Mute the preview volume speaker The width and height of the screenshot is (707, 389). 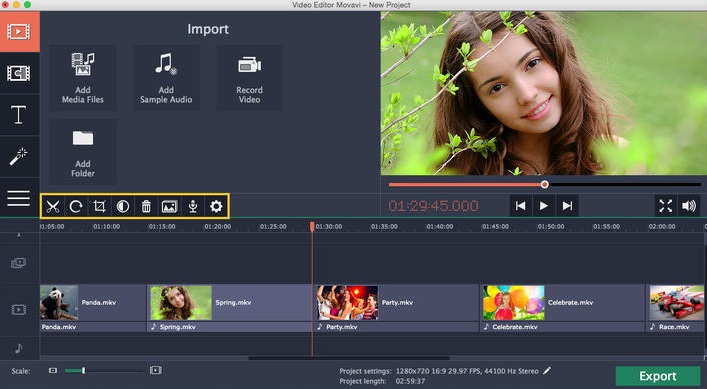pos(689,206)
